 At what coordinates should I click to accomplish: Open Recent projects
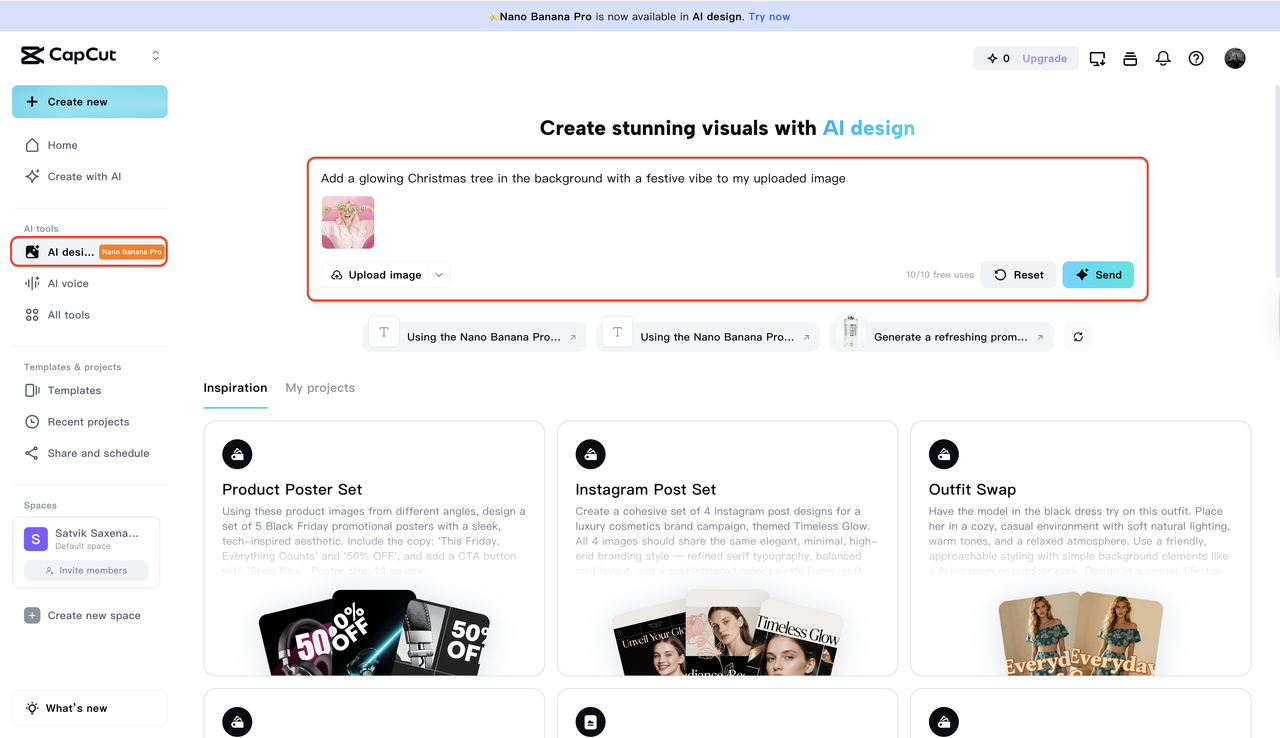coord(90,422)
